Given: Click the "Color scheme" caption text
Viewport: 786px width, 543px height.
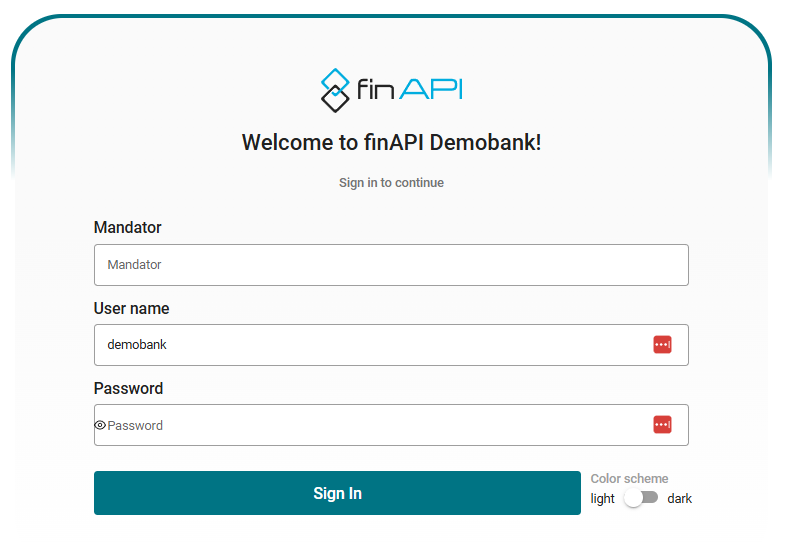Looking at the screenshot, I should tap(630, 479).
